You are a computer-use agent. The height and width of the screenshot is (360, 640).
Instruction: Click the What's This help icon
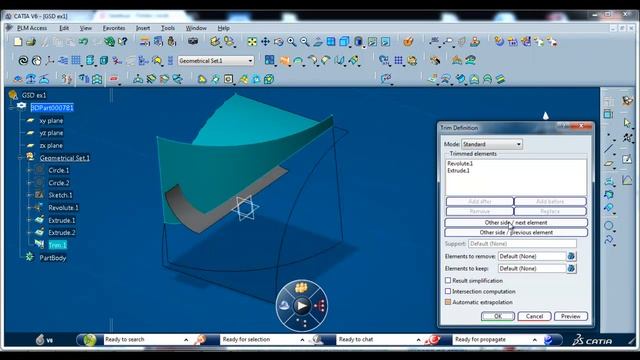point(122,42)
